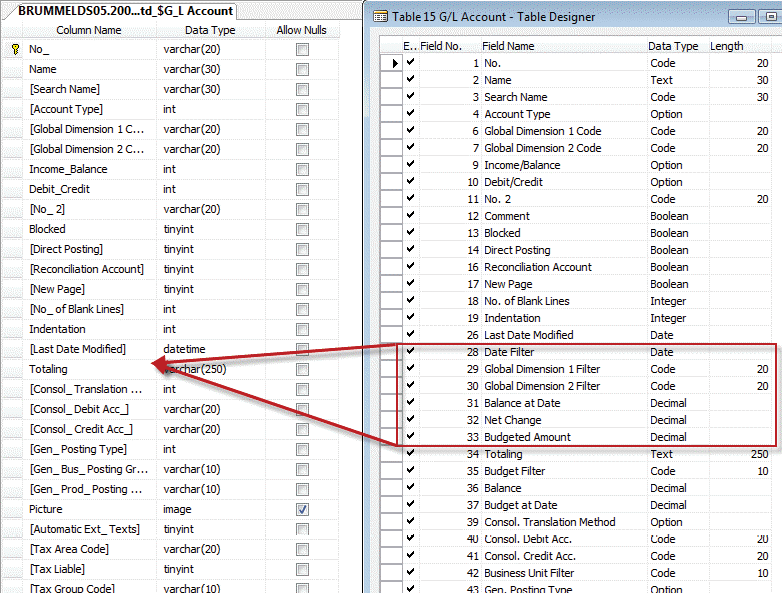782x593 pixels.
Task: Select datetime data type cell
Action: [x=184, y=349]
